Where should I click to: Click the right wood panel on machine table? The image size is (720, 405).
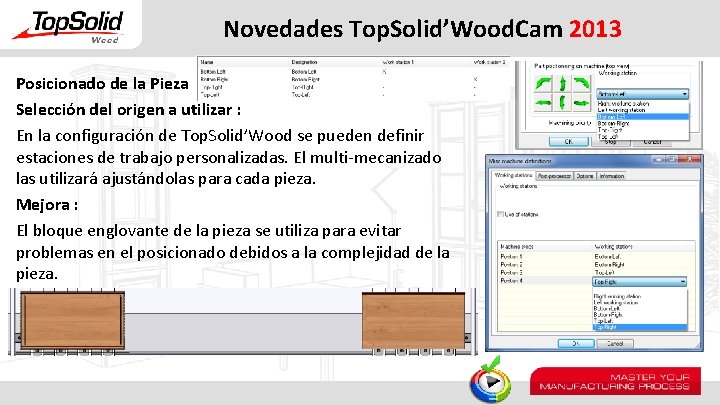[413, 320]
